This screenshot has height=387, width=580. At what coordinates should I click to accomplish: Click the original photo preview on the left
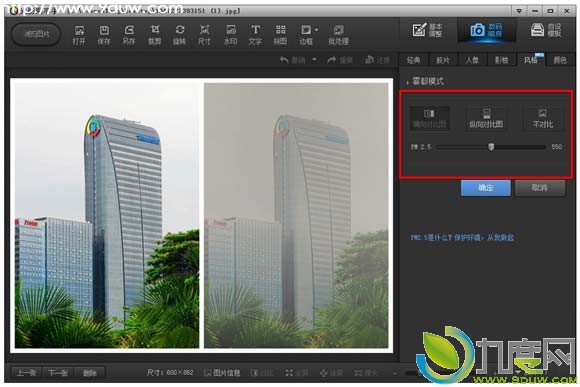(x=107, y=215)
